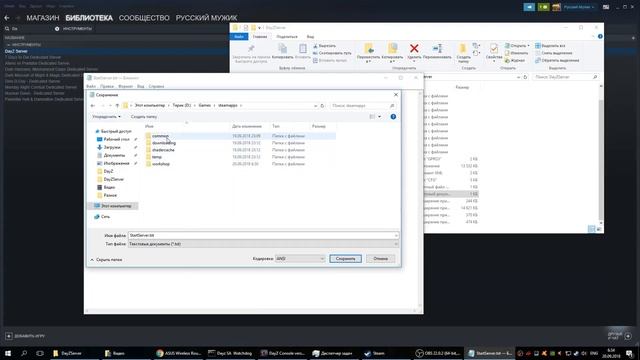Select the shadercache folder in the save dialog
The width and height of the screenshot is (640, 360).
(x=163, y=150)
